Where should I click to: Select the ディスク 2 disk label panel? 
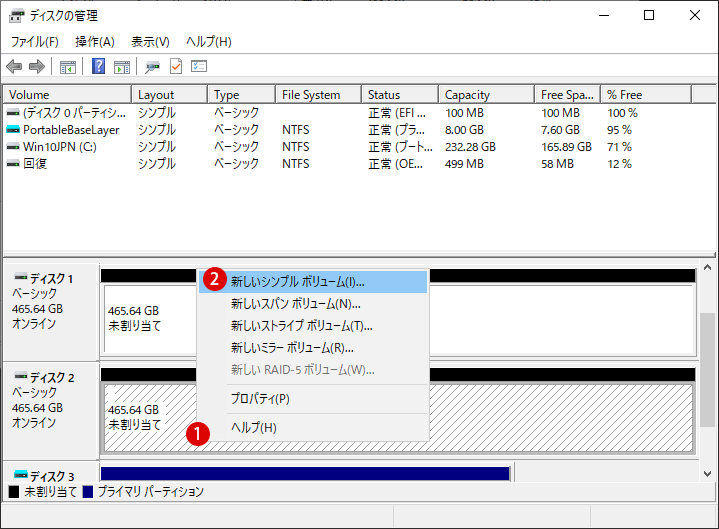pos(51,411)
